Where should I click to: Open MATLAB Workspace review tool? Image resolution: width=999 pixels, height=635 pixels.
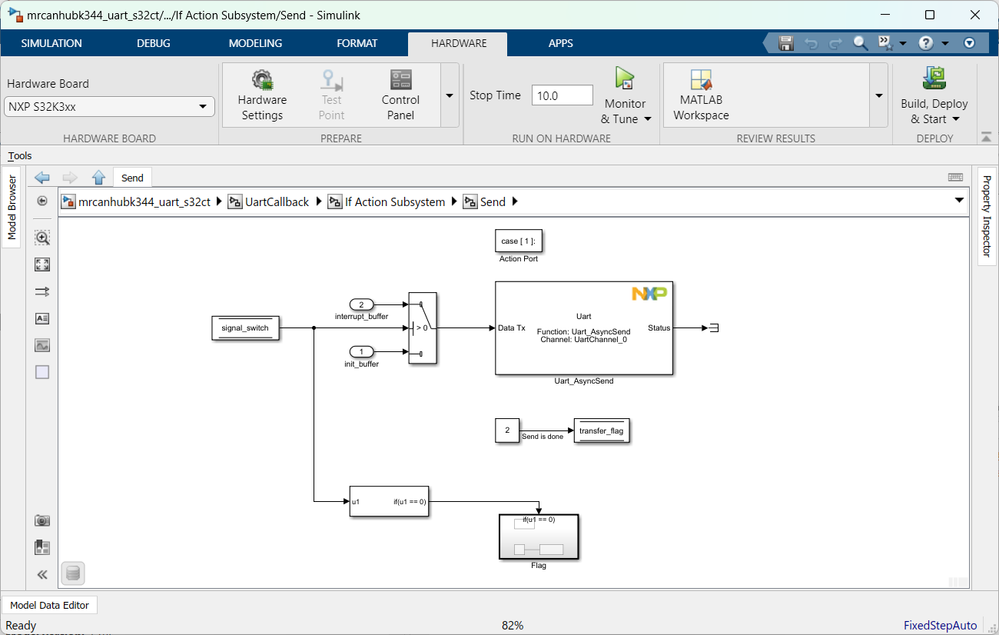click(x=701, y=96)
